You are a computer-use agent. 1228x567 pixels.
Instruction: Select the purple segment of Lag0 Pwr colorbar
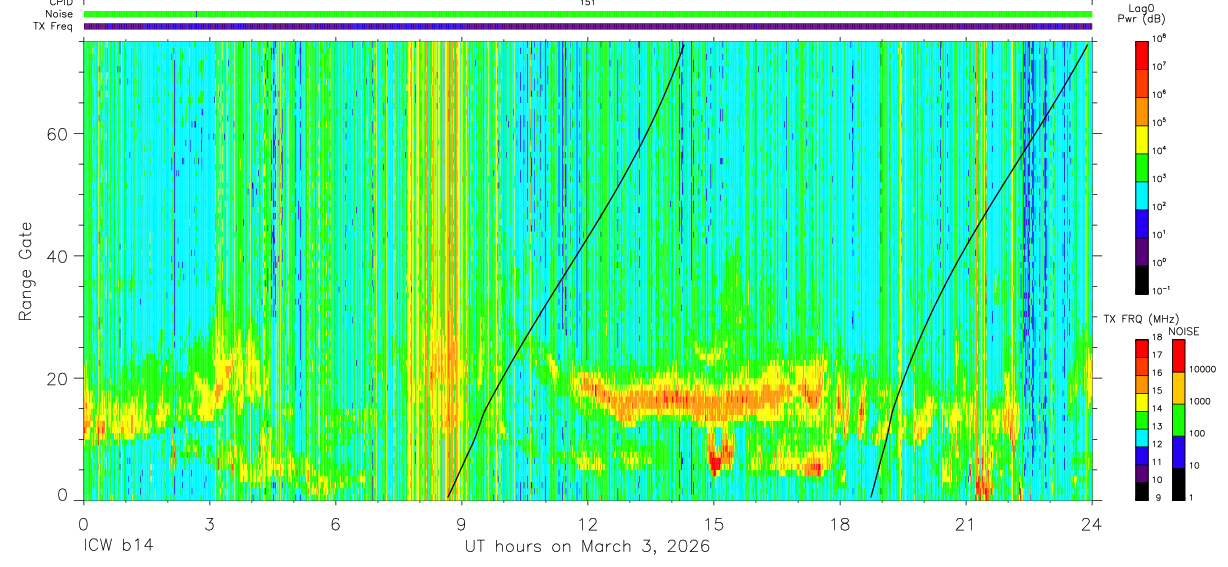point(1142,250)
